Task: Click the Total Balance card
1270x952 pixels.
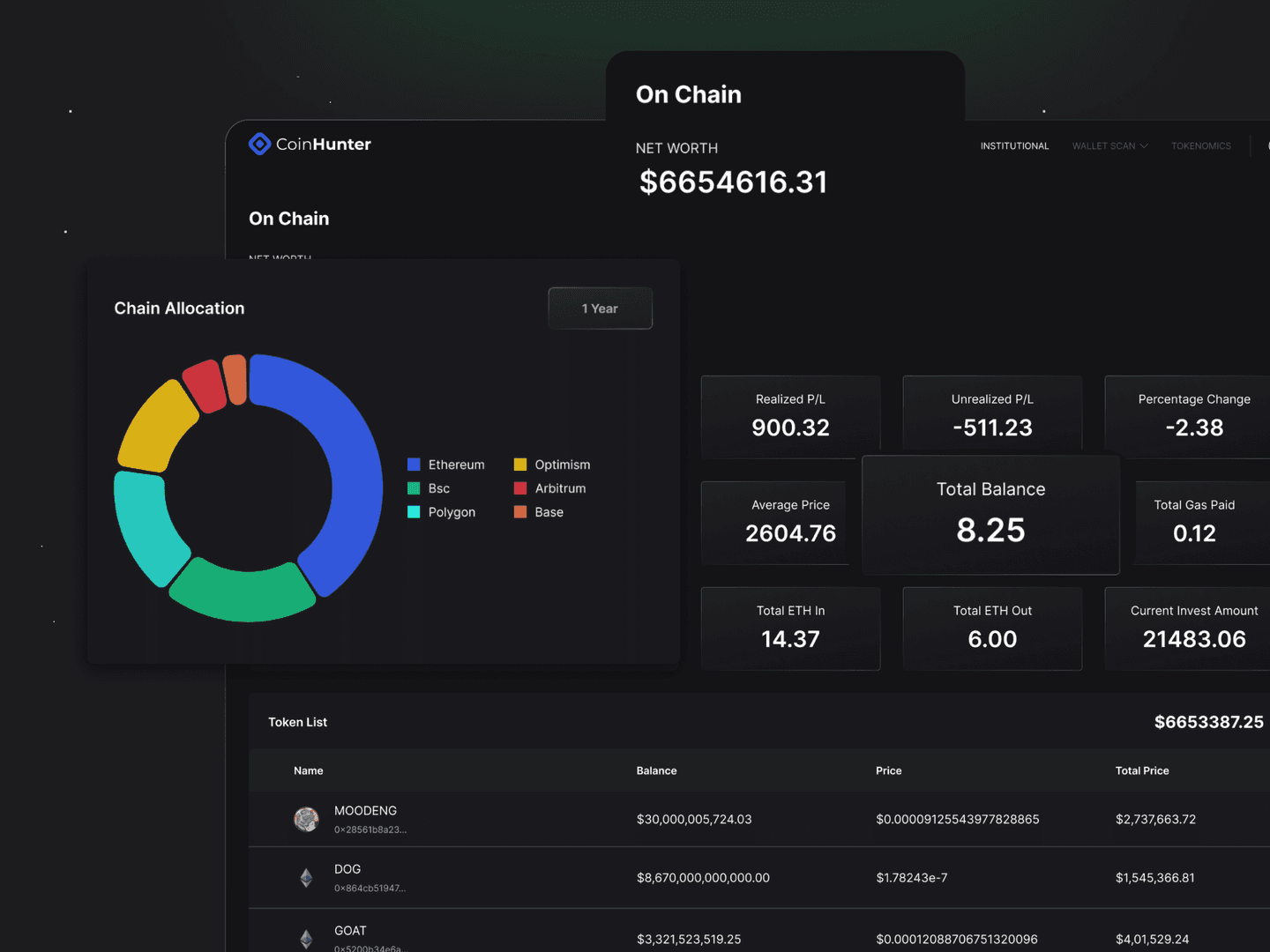Action: pyautogui.click(x=990, y=516)
